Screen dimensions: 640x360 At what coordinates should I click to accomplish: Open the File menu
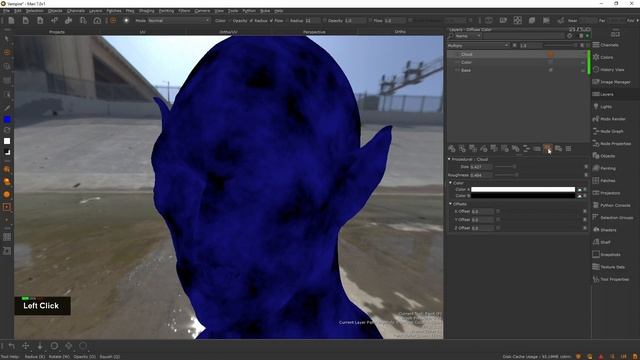tap(6, 11)
